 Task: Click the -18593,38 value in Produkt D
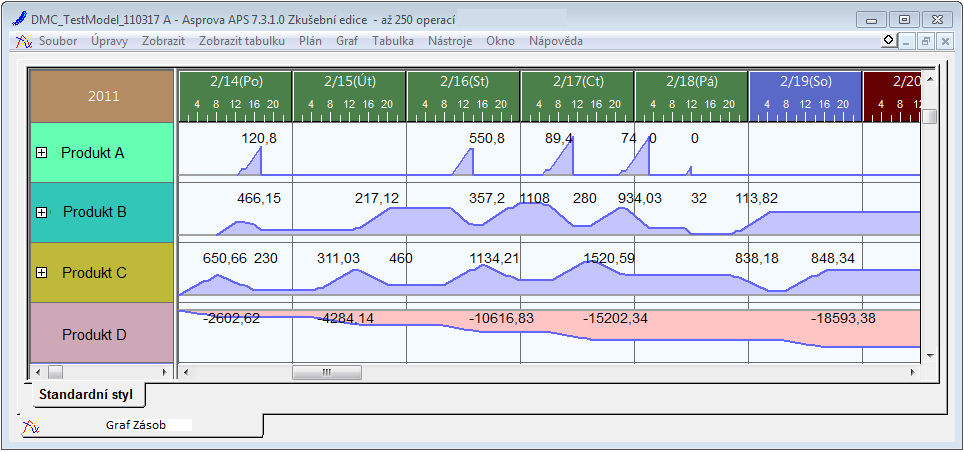tap(844, 319)
